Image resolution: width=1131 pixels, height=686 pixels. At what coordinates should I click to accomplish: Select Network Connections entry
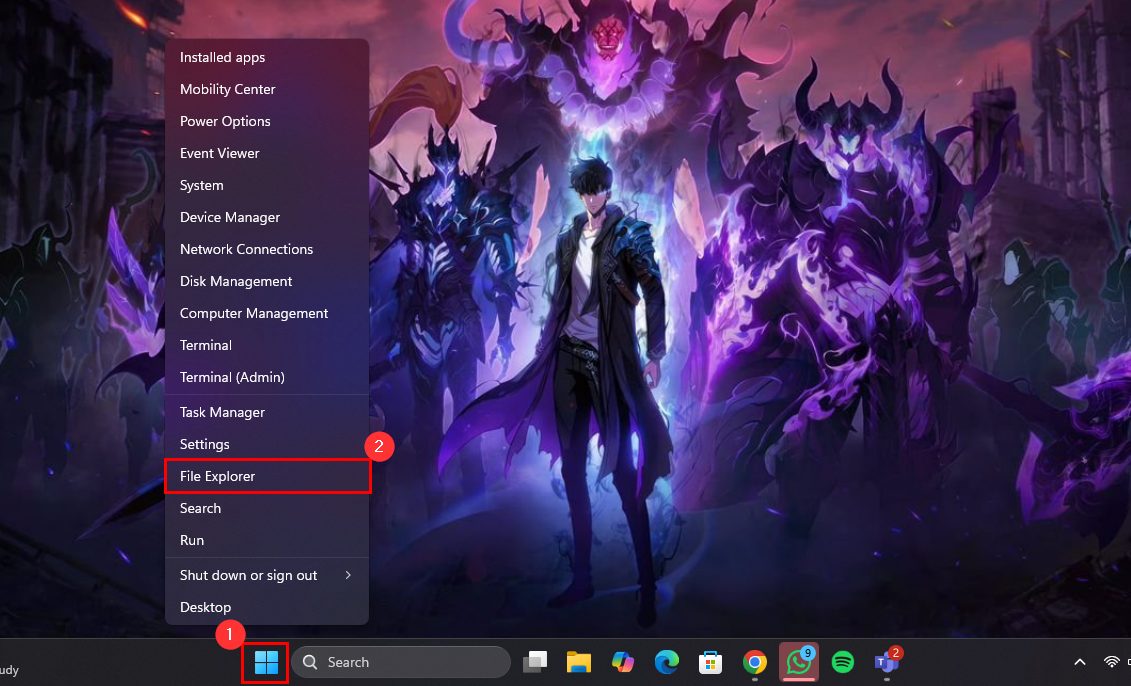click(267, 249)
